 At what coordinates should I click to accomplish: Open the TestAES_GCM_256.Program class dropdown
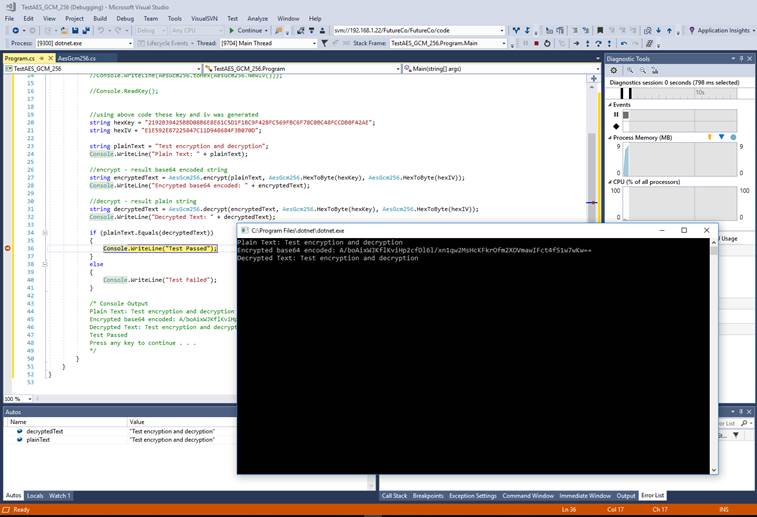398,69
